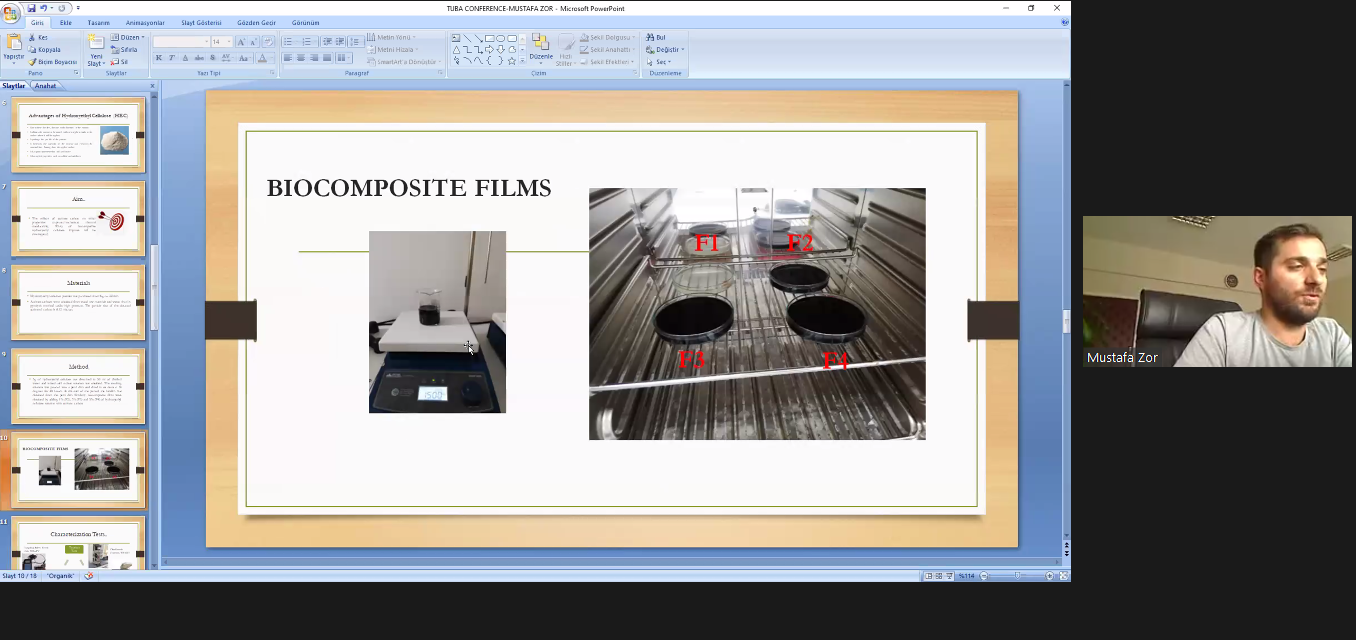Expand the Seç select dropdown

point(663,62)
